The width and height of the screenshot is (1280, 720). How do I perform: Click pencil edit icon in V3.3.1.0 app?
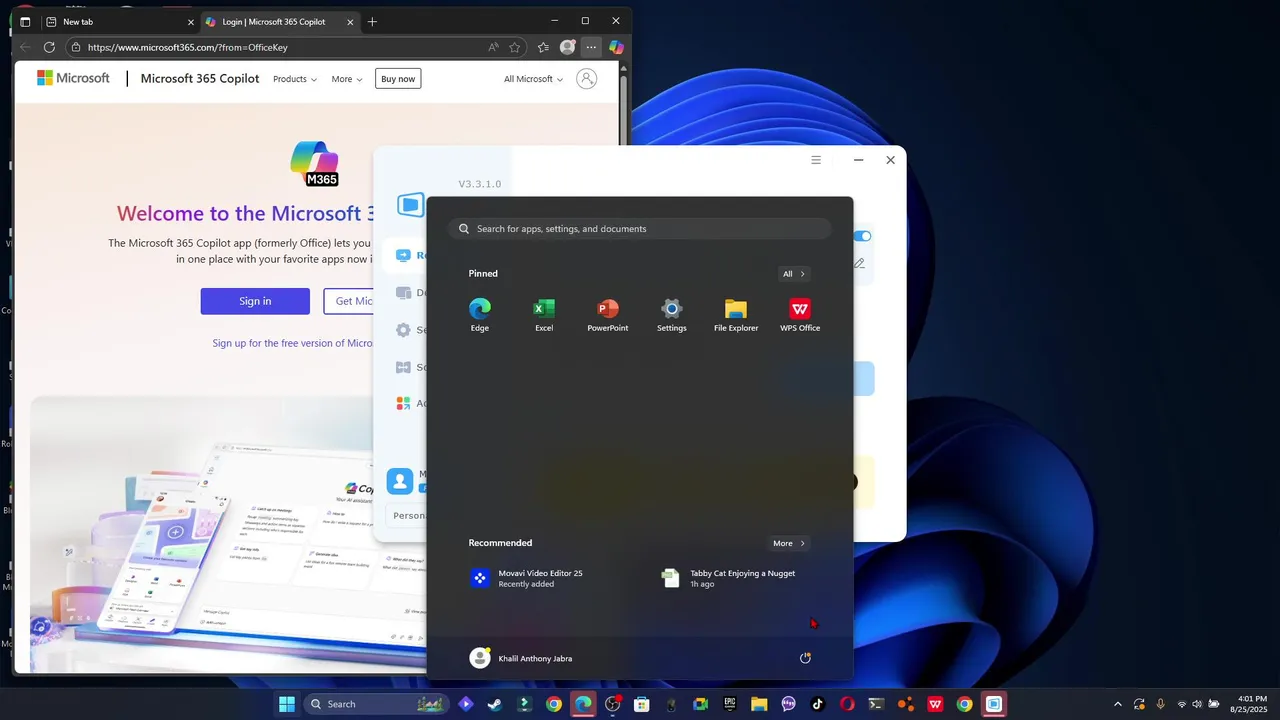tap(859, 264)
